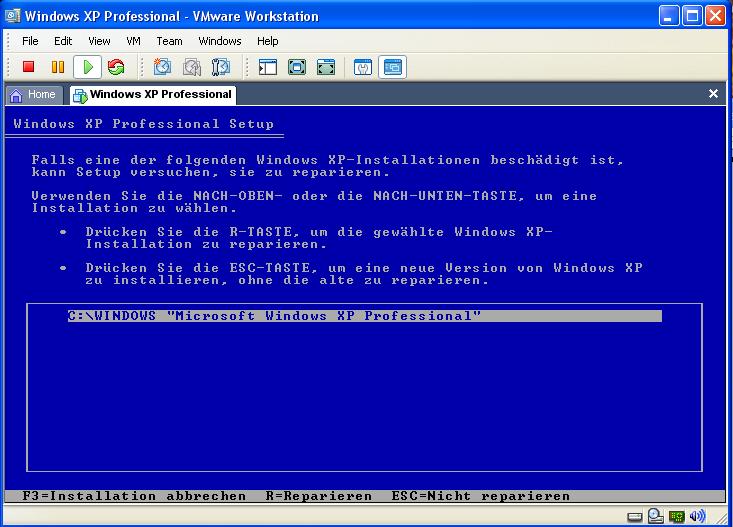Viewport: 733px width, 527px height.
Task: Maximize the VMware Workstation window
Action: 692,16
